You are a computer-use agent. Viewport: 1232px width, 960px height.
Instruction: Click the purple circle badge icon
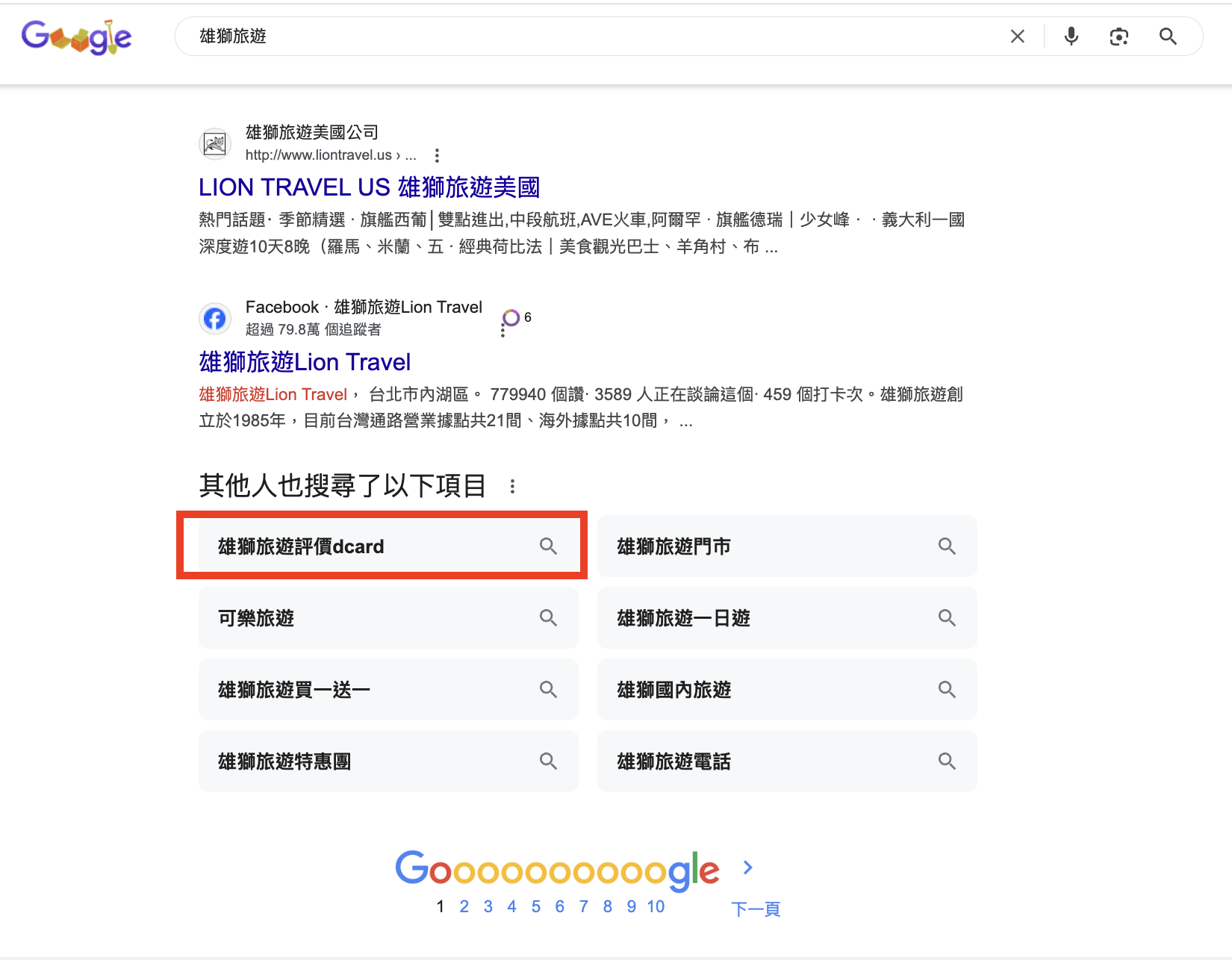[511, 318]
